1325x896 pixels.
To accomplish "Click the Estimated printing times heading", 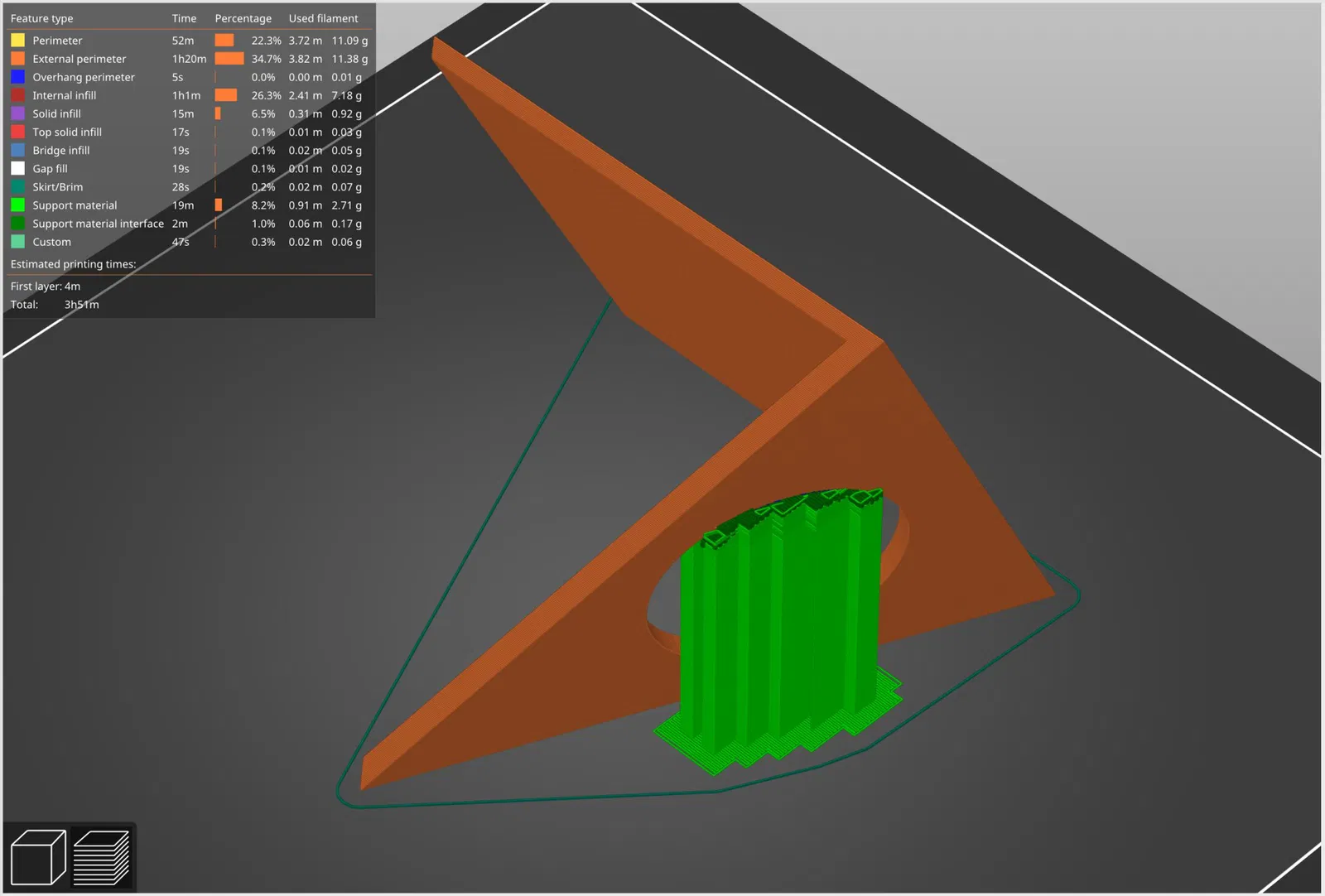I will pyautogui.click(x=74, y=264).
